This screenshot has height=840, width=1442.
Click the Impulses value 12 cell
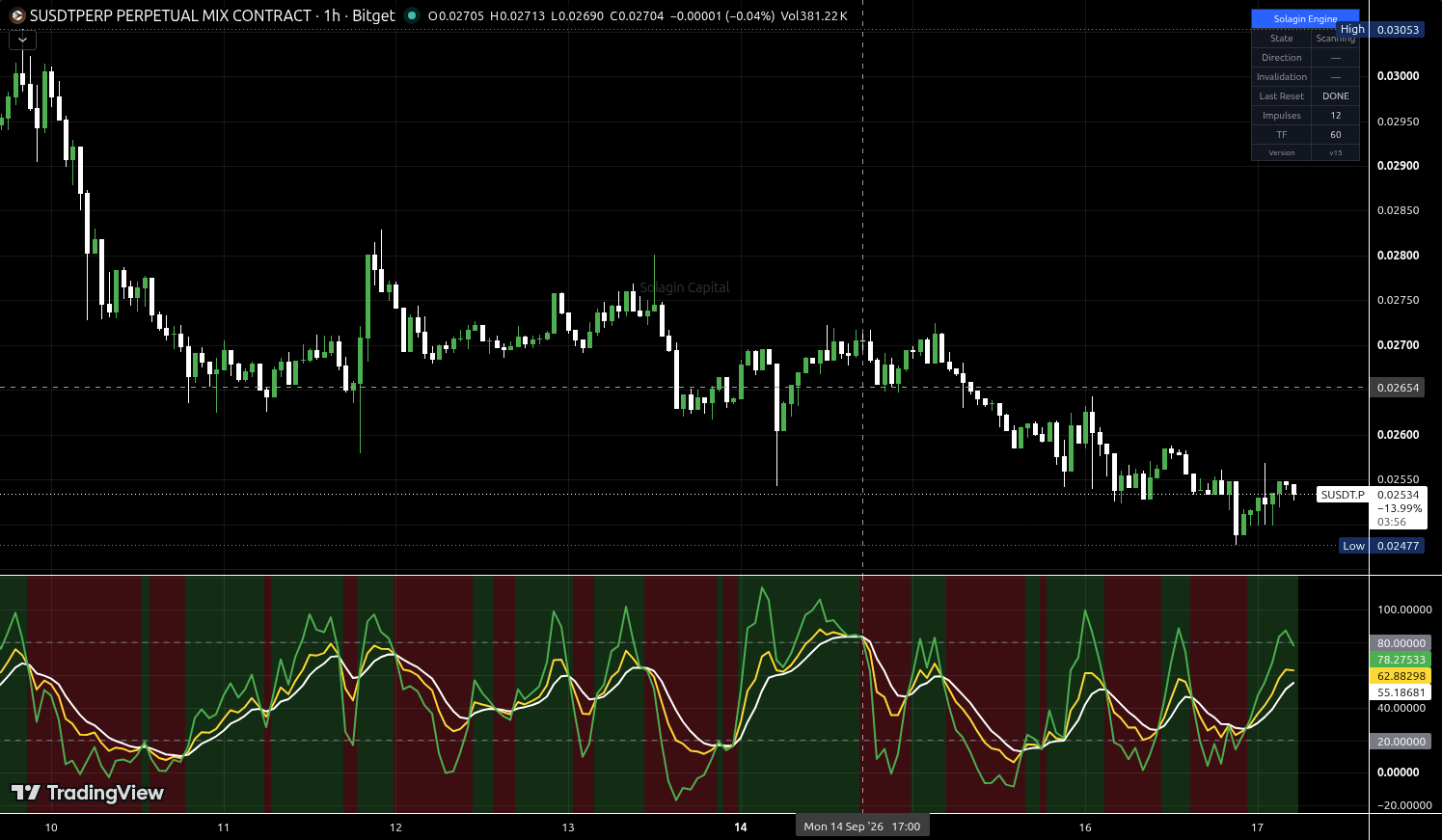pos(1336,116)
